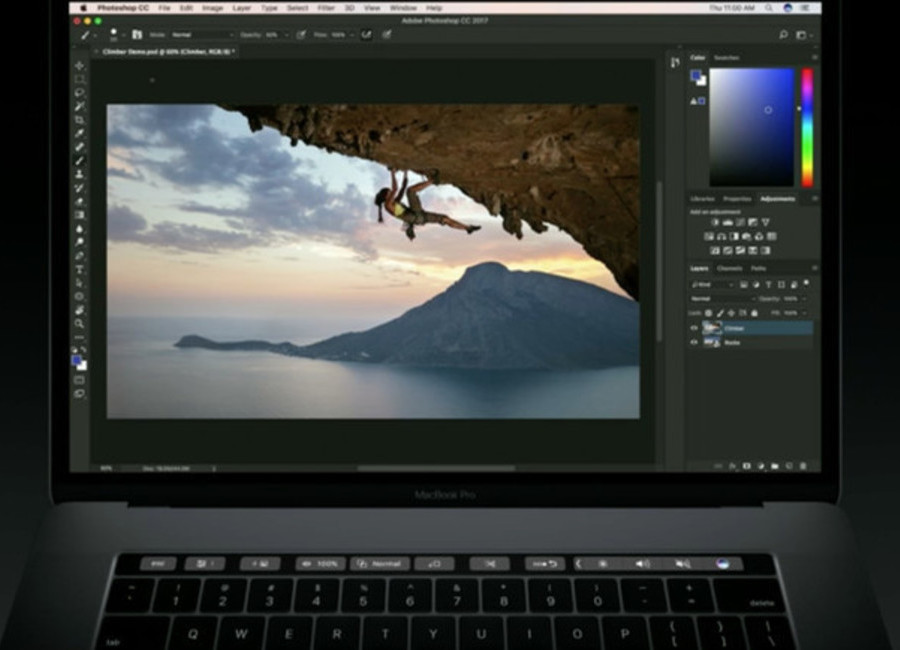Select the Horizontal Type tool
The height and width of the screenshot is (650, 900).
79,269
